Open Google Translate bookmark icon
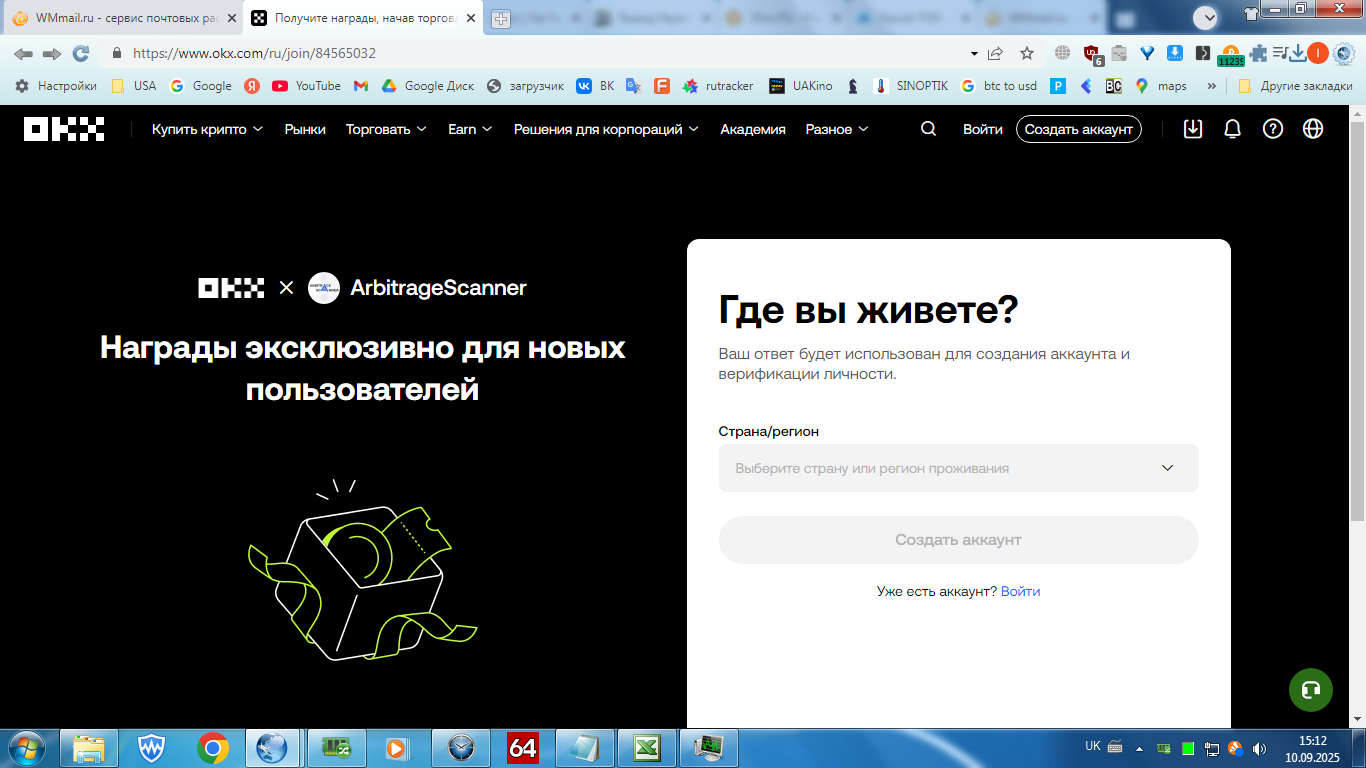Viewport: 1366px width, 768px height. click(x=633, y=86)
